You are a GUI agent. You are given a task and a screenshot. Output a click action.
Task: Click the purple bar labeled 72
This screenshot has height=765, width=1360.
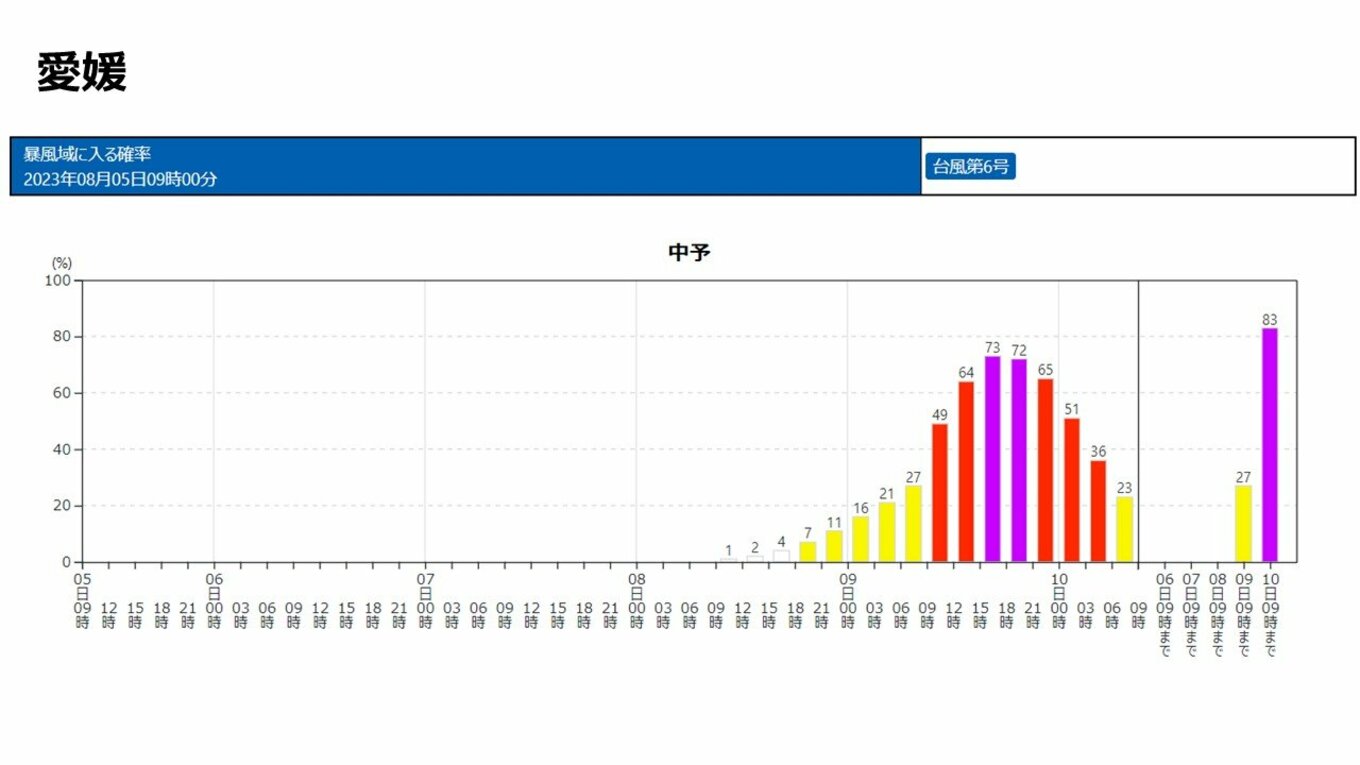click(1019, 460)
